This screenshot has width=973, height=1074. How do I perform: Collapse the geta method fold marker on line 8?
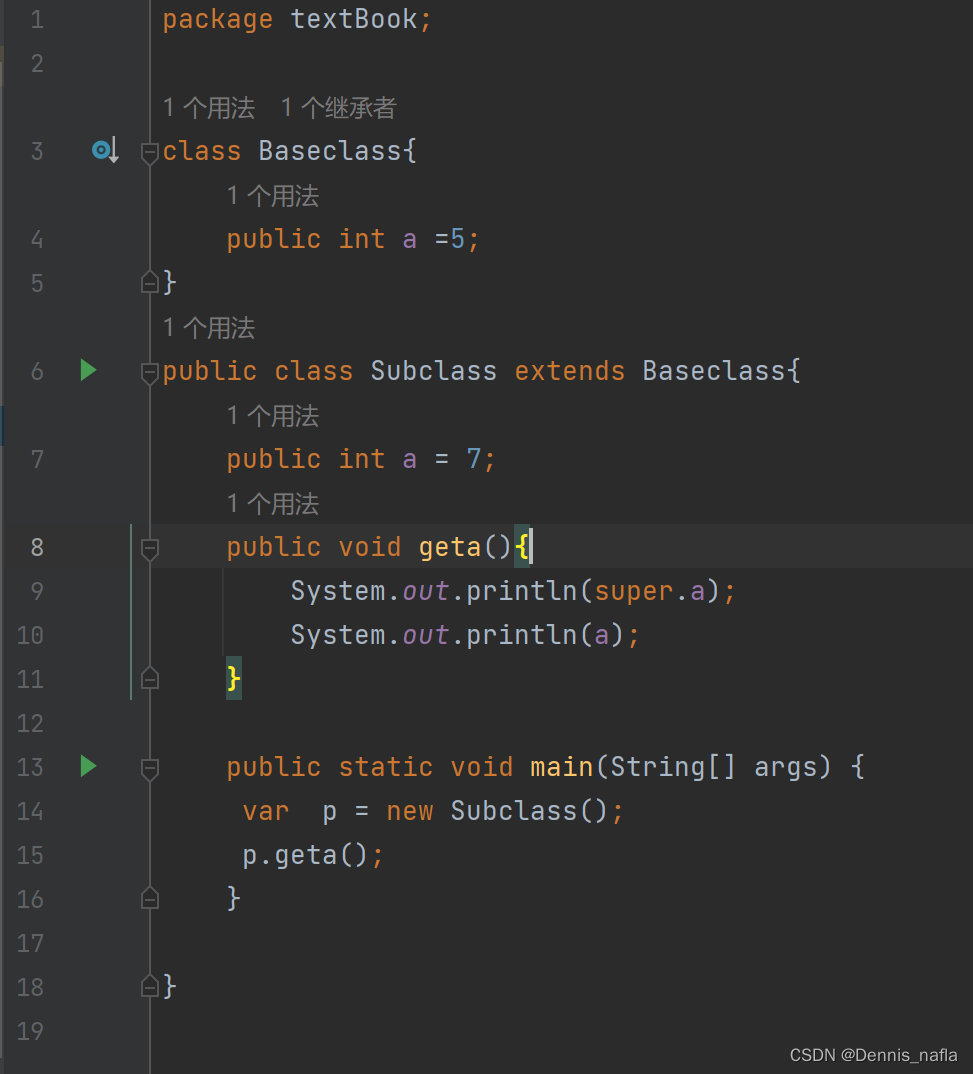[x=149, y=548]
